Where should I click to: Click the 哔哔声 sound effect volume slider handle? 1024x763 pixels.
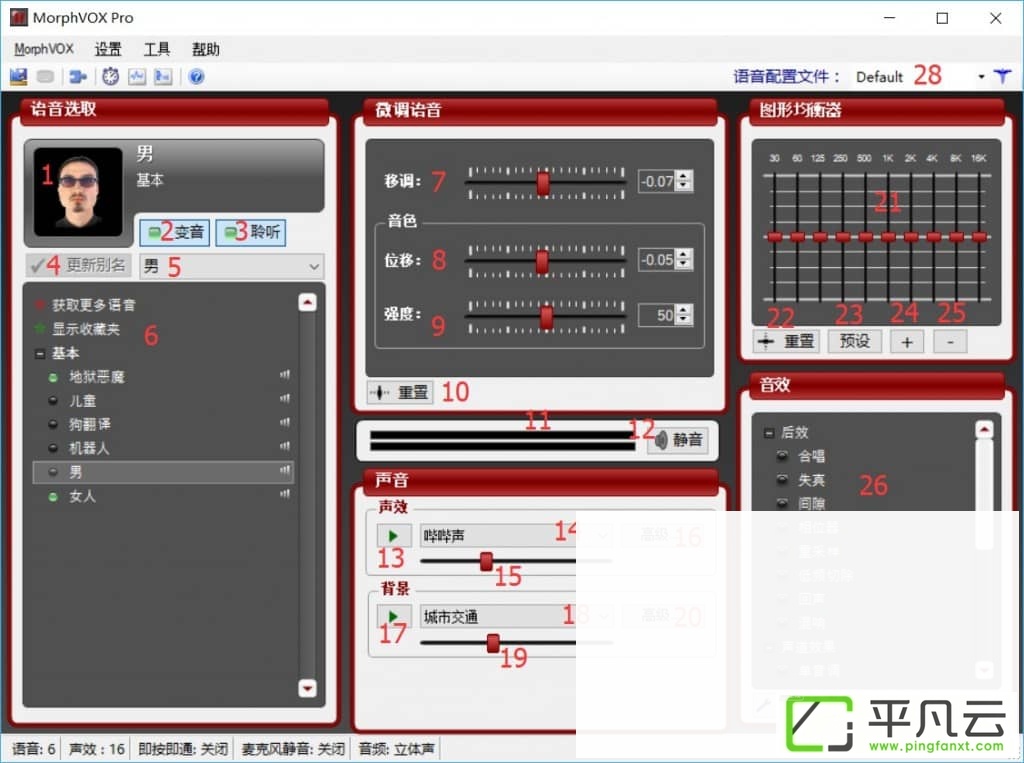pos(486,561)
